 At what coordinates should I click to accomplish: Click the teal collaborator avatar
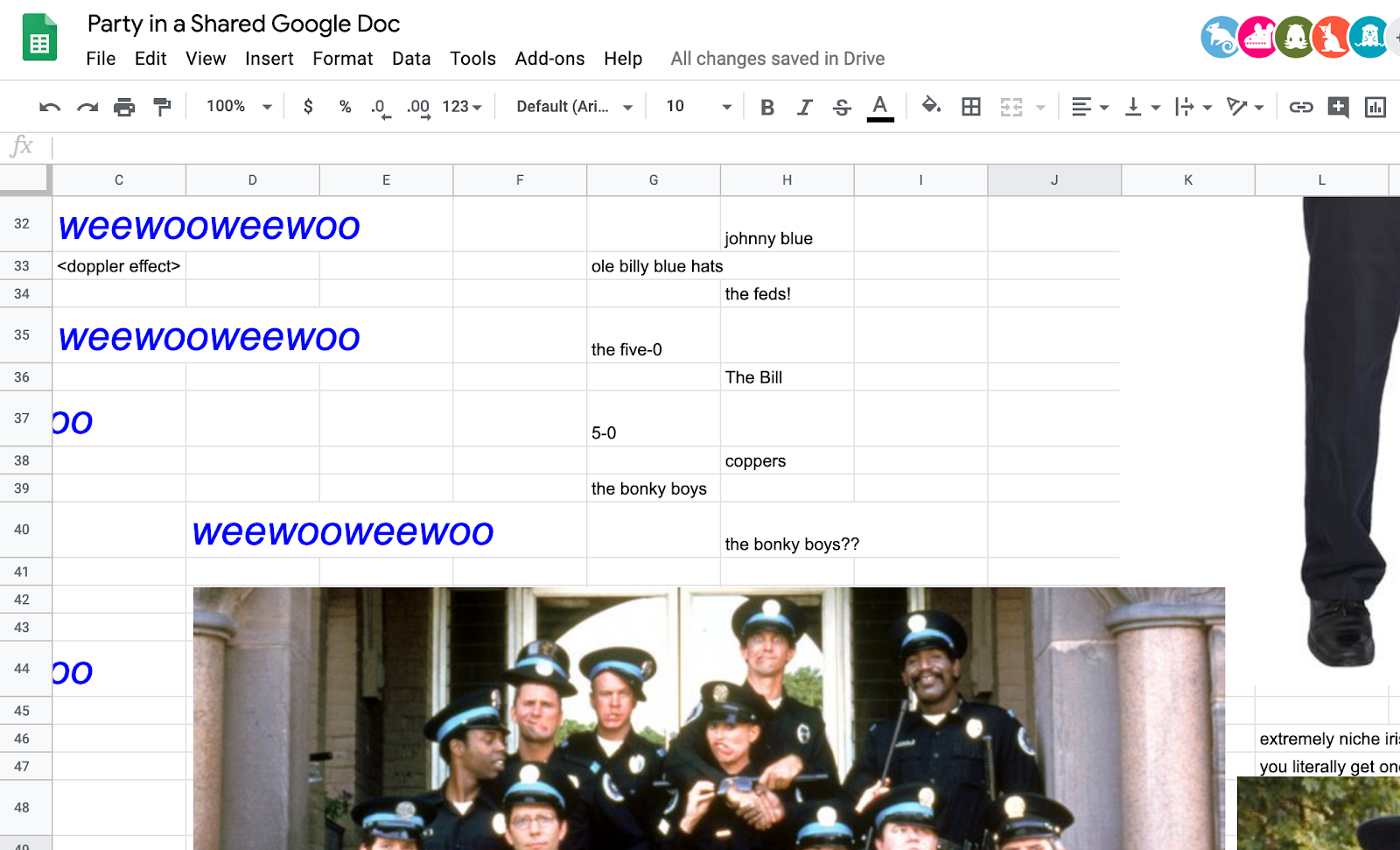[x=1369, y=38]
